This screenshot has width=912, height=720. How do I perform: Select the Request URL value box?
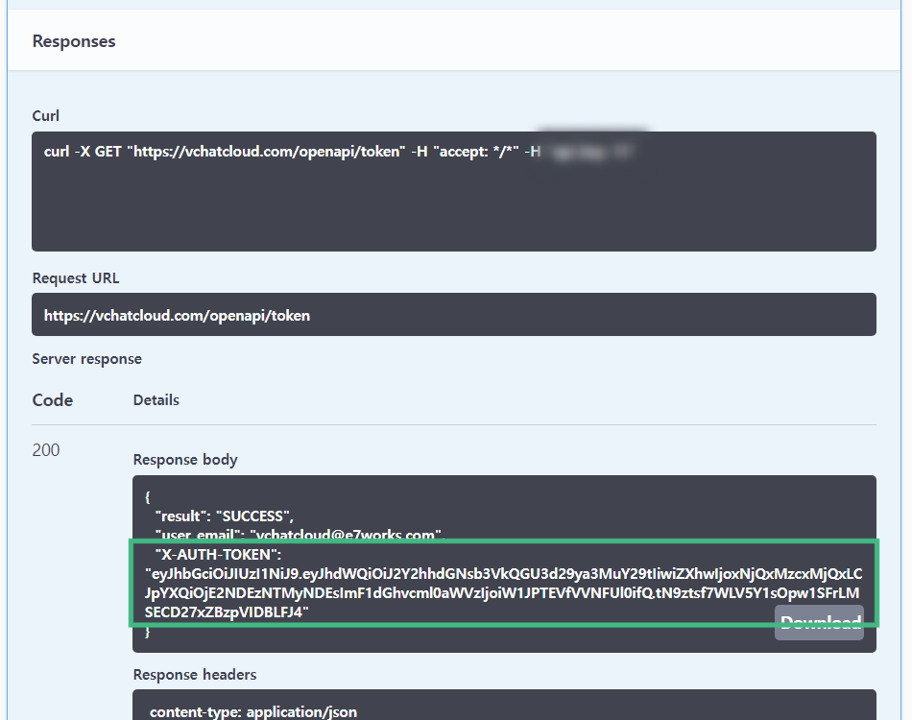(453, 315)
